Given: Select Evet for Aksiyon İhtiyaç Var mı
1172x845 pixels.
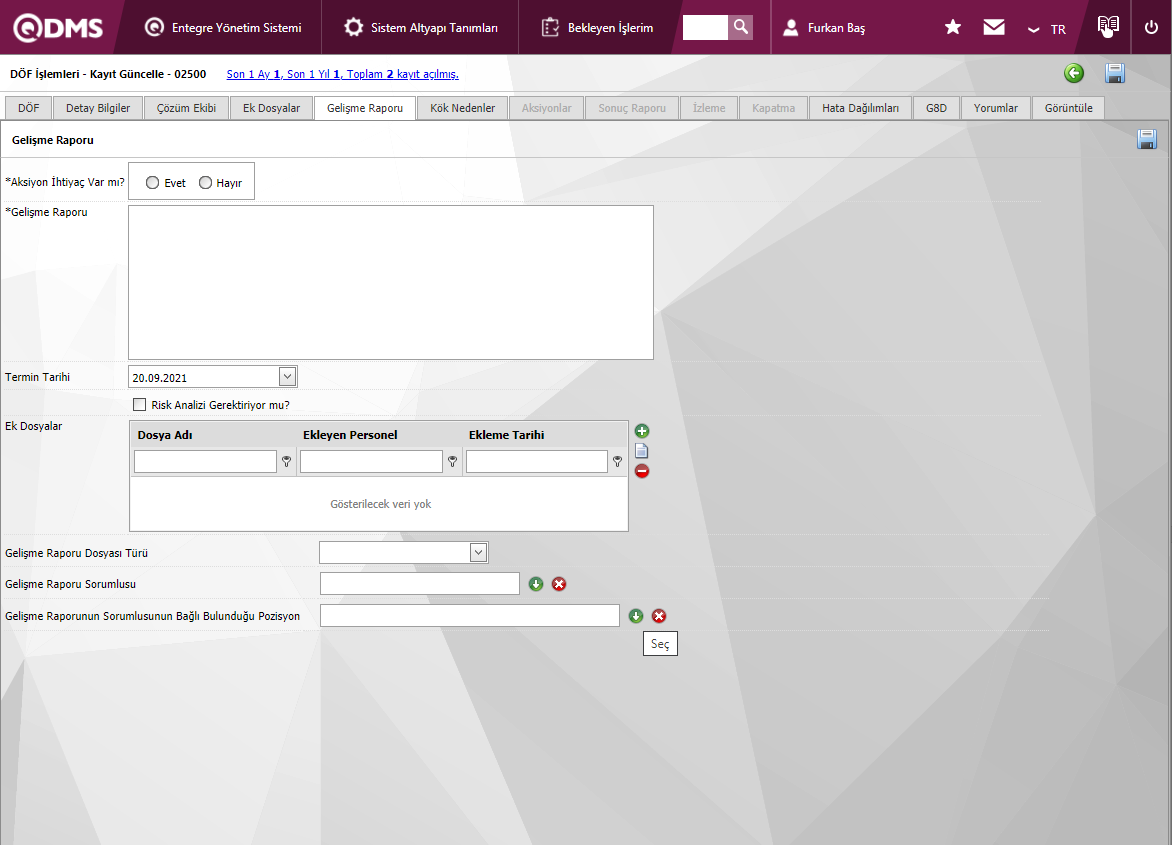Looking at the screenshot, I should (x=153, y=183).
